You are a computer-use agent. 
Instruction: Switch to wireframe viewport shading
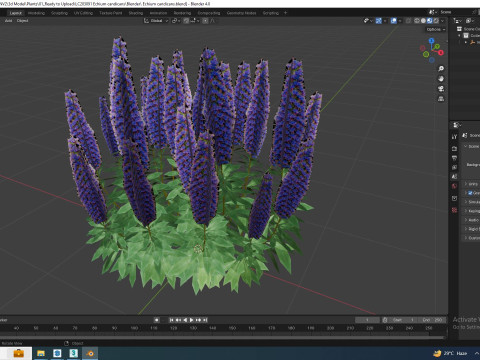[417, 21]
